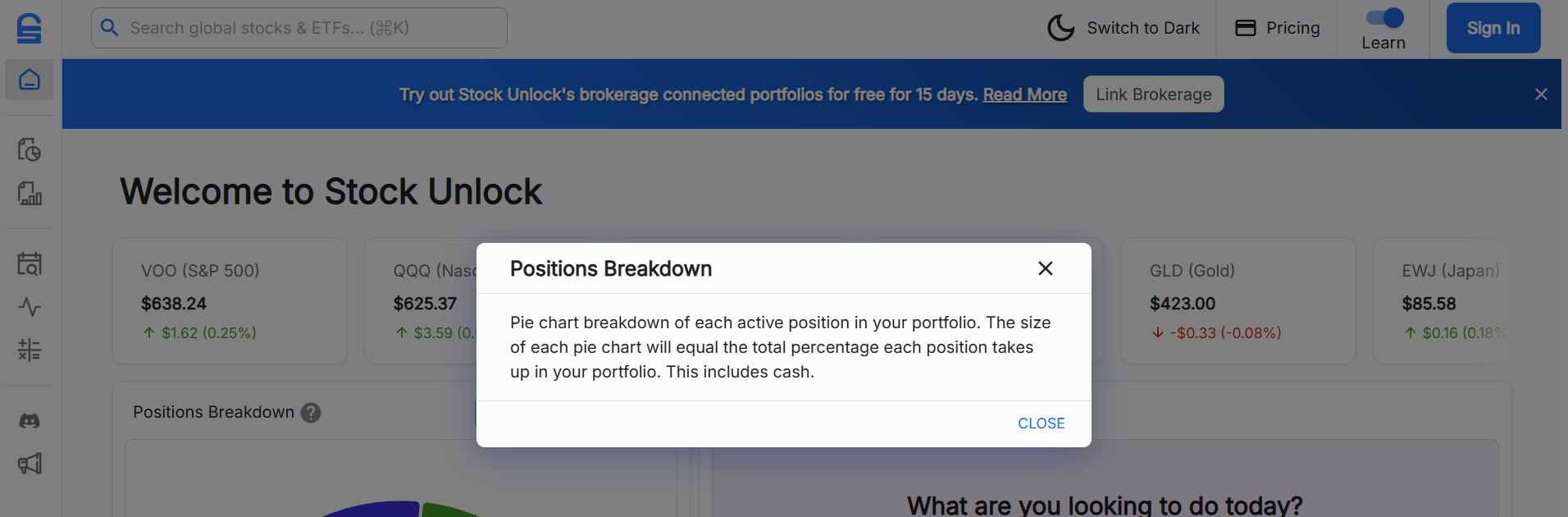The height and width of the screenshot is (517, 1568).
Task: Click Link Brokerage in the banner
Action: (1152, 94)
